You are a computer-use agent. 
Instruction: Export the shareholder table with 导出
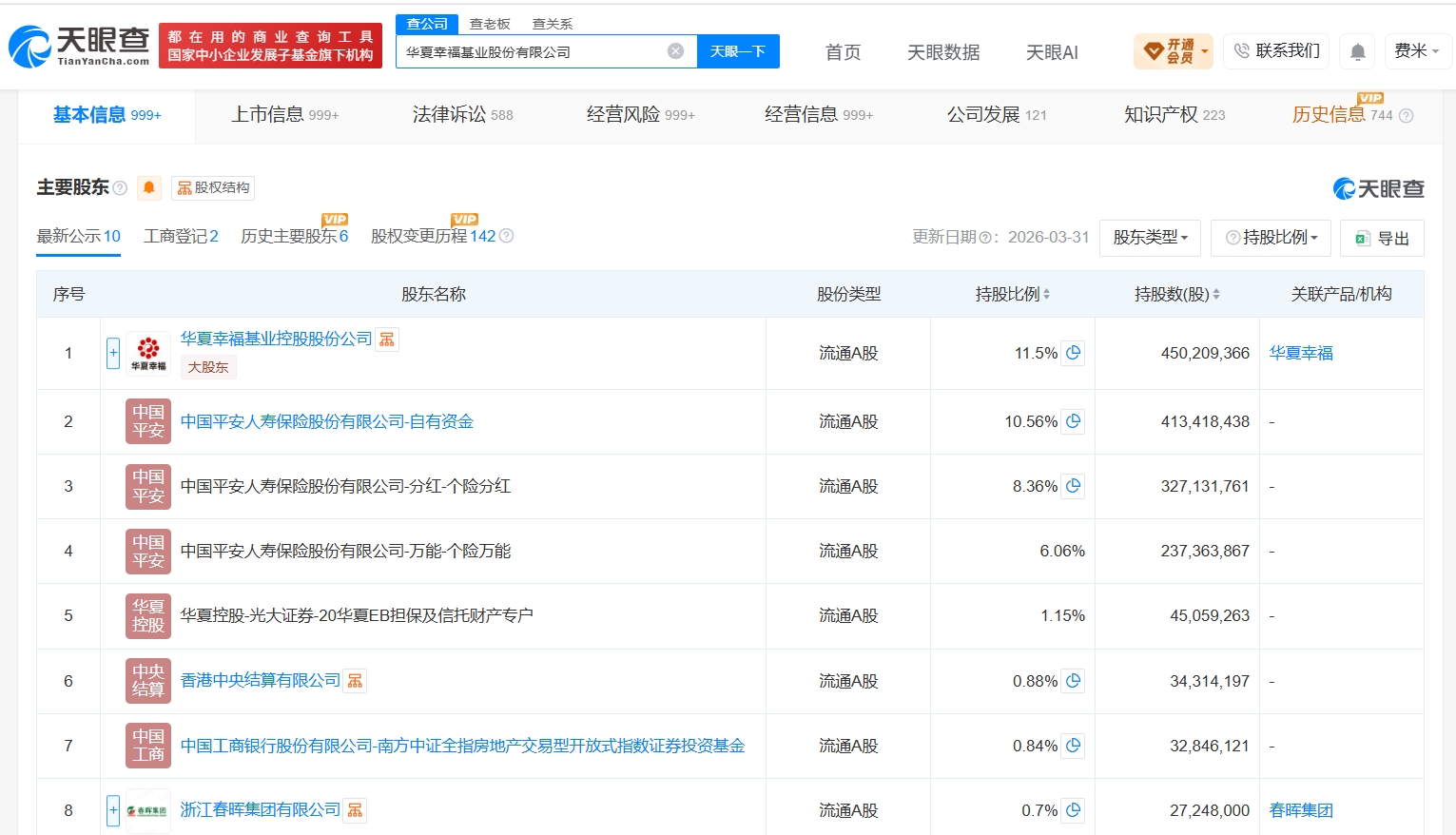click(x=1382, y=238)
